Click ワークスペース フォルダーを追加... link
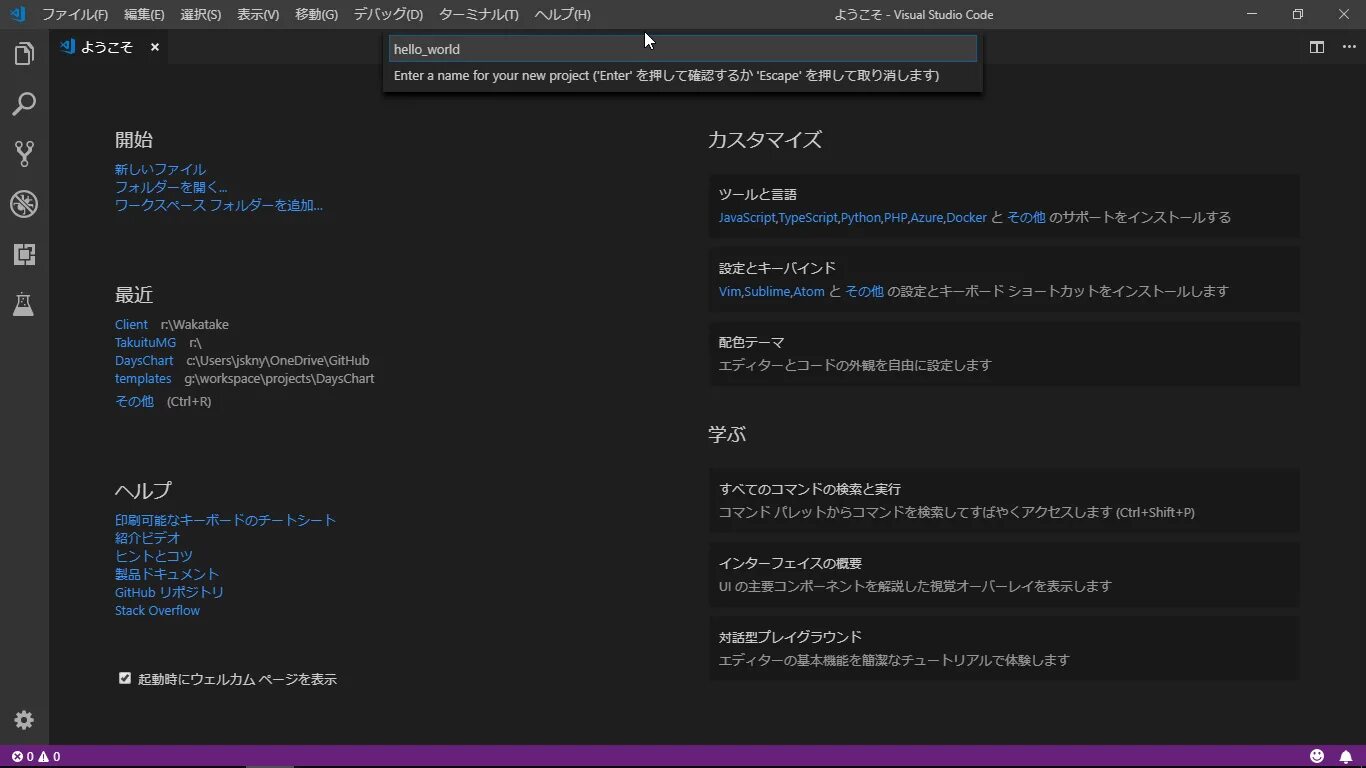 tap(219, 205)
